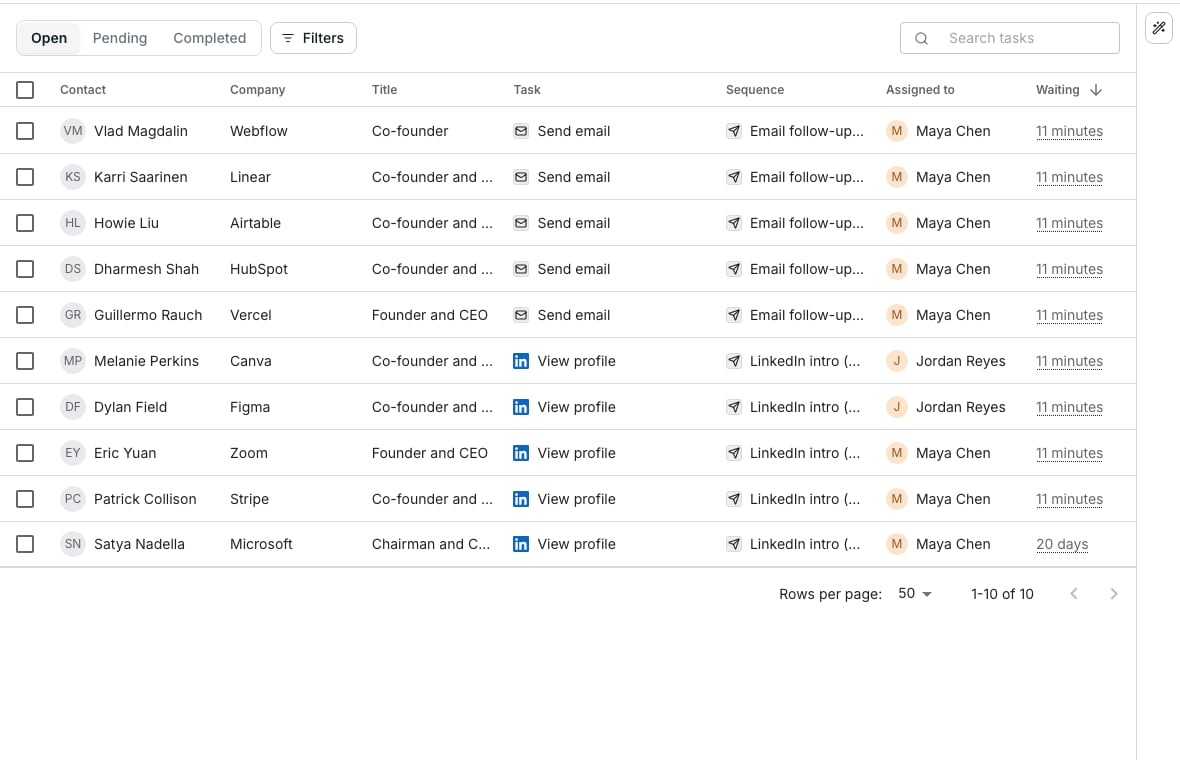Click the Waiting column sort arrow
The image size is (1180, 760).
tap(1096, 90)
